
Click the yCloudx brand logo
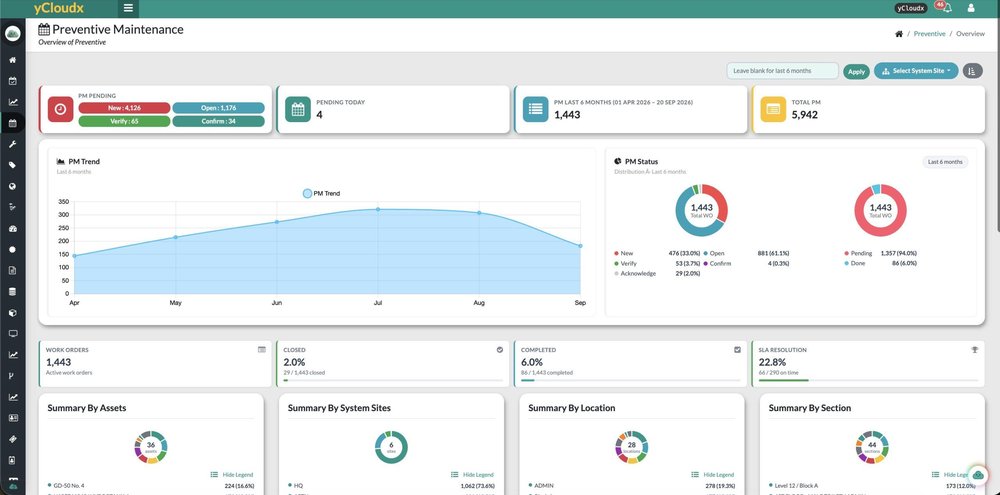pyautogui.click(x=58, y=8)
